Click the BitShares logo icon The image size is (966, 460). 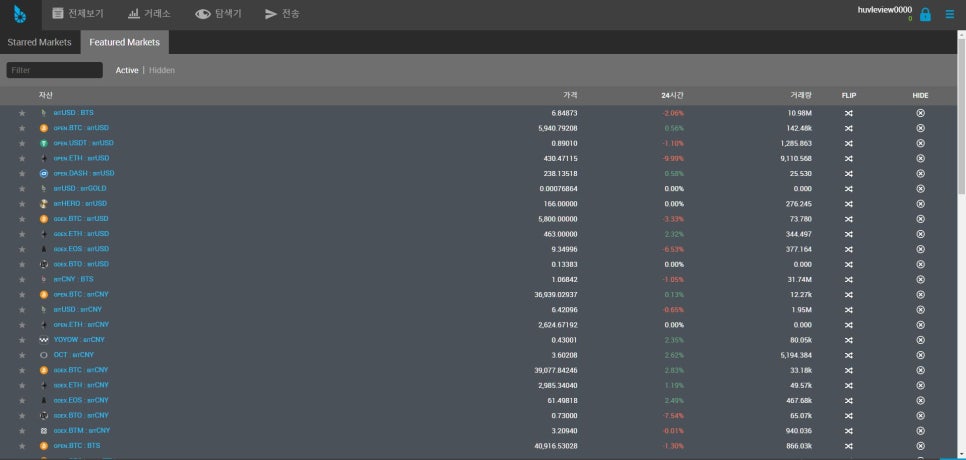pyautogui.click(x=20, y=14)
